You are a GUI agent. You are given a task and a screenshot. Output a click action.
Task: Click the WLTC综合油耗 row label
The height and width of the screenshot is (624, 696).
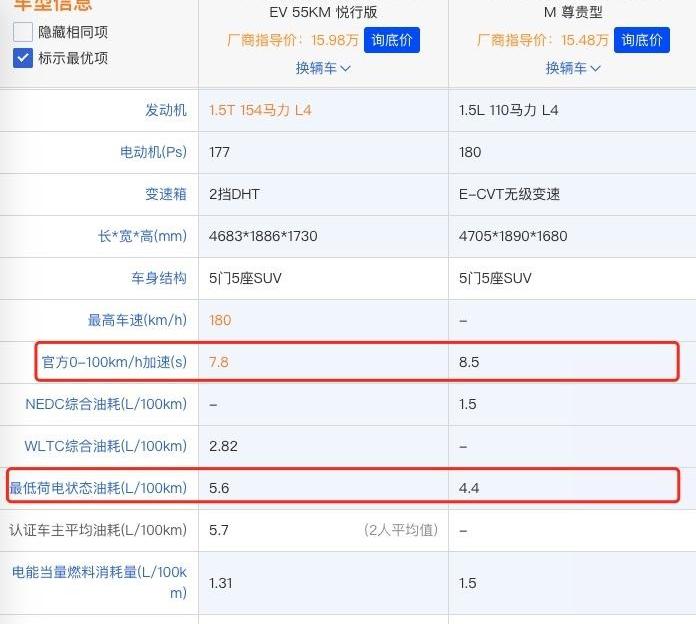tap(106, 446)
